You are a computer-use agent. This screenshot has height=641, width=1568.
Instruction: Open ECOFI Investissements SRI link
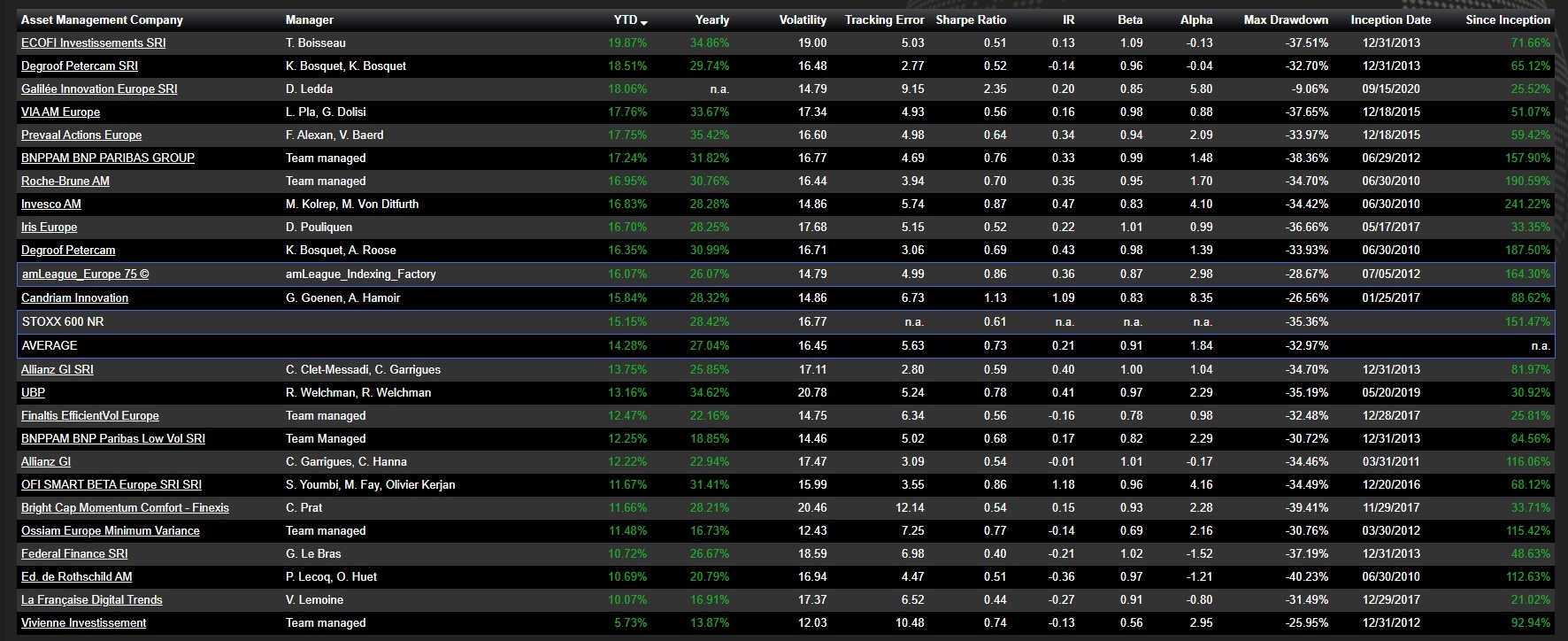(x=93, y=42)
